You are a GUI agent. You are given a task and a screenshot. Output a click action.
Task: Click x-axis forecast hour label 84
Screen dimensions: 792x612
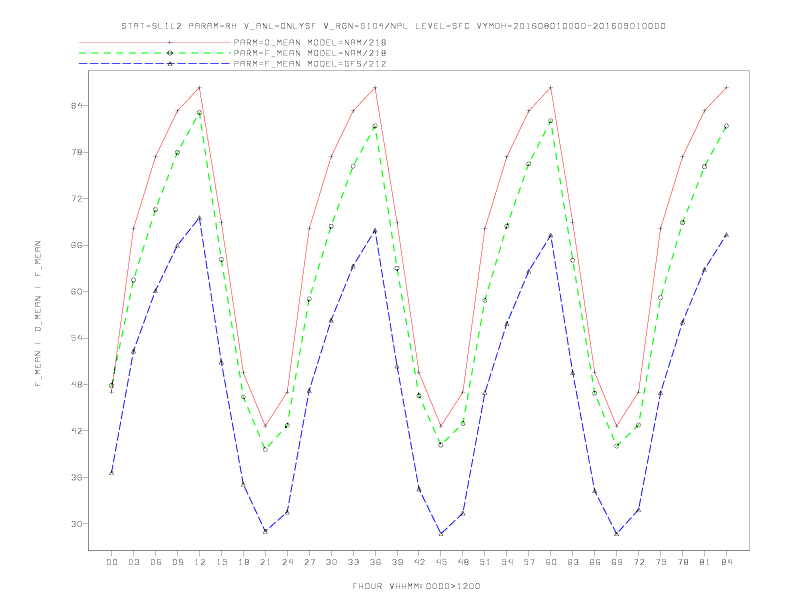726,562
